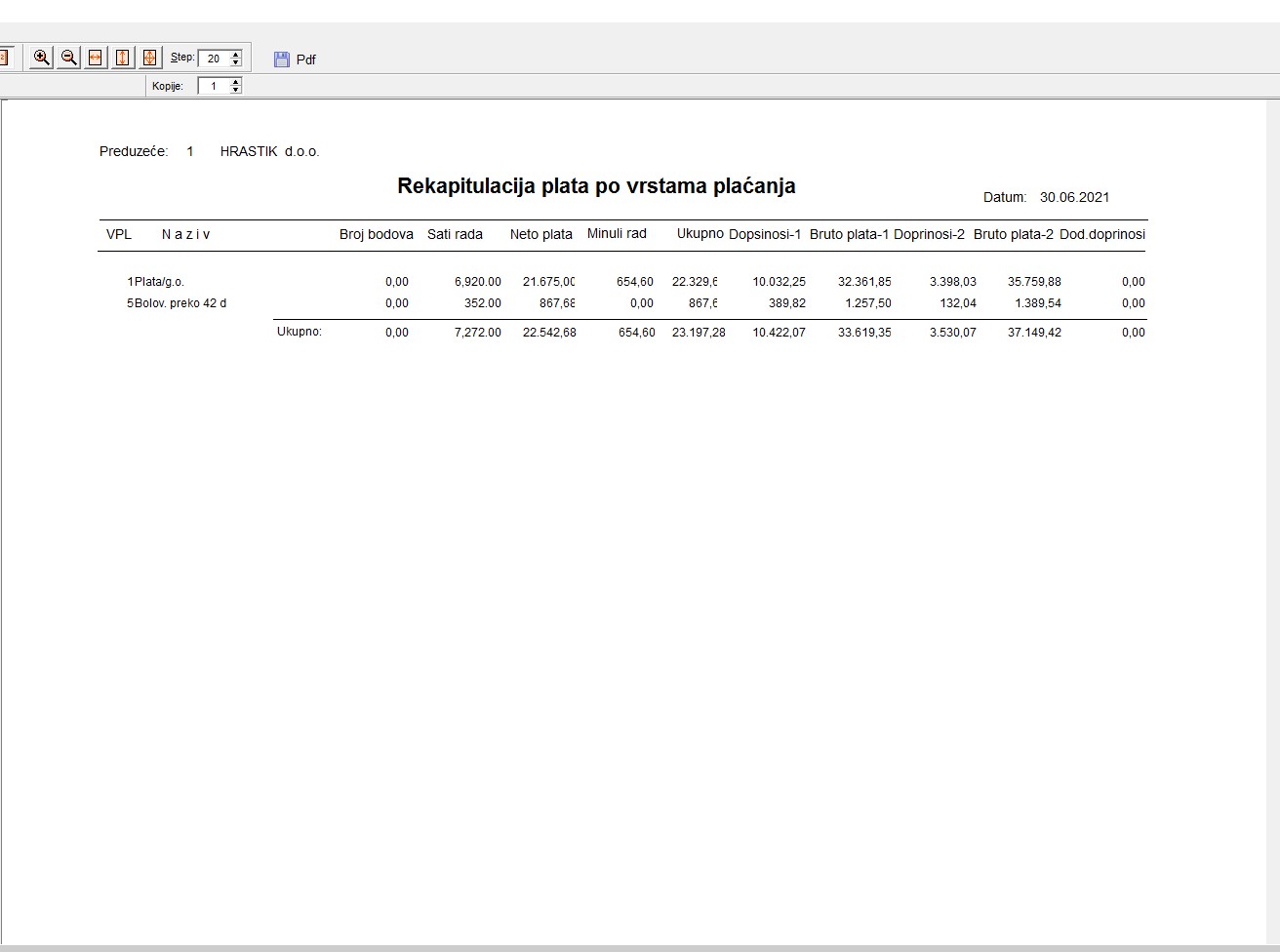1280x952 pixels.
Task: Click the report title Rekapitulacija plata
Action: click(x=596, y=186)
